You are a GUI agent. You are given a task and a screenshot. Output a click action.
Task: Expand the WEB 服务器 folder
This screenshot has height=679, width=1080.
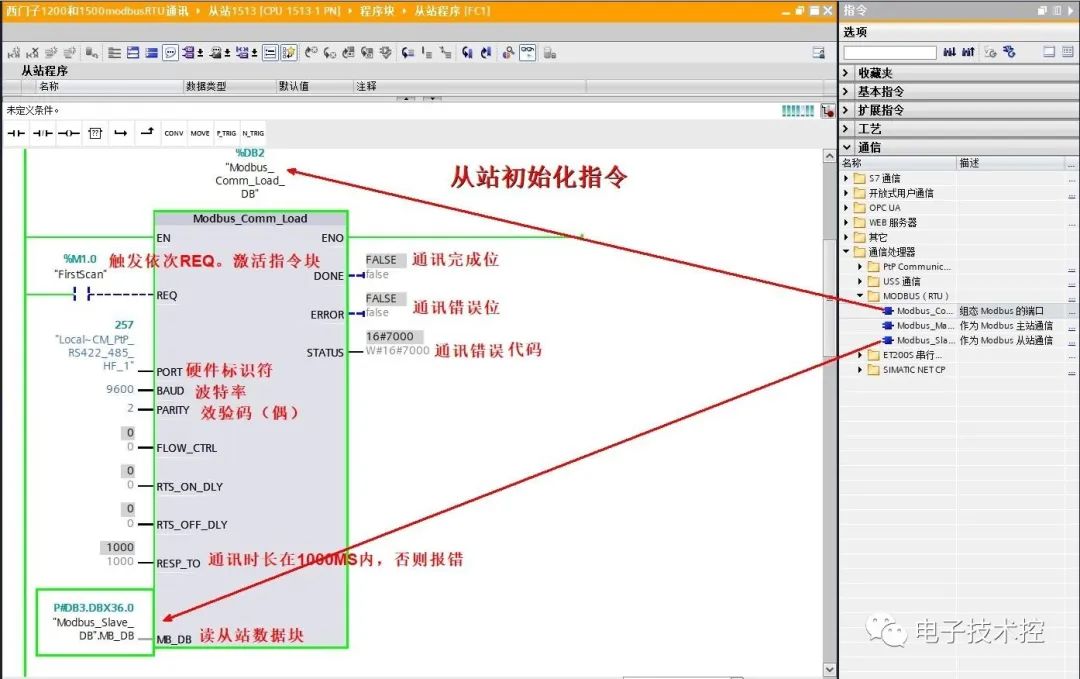click(x=847, y=222)
